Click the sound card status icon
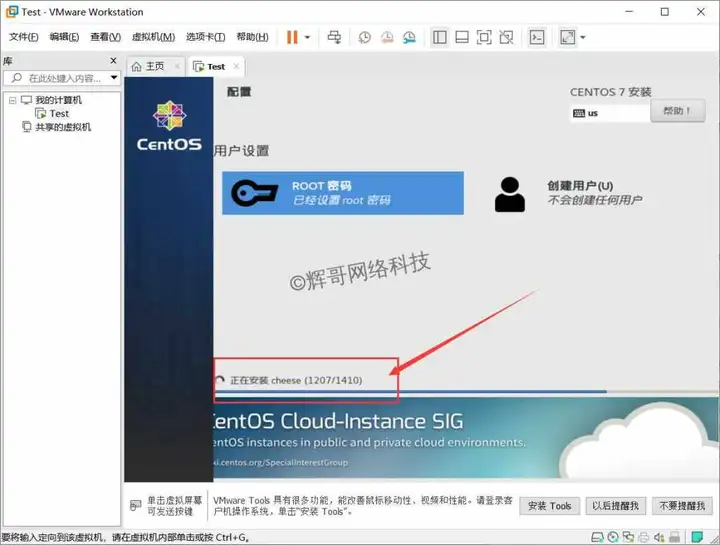 click(659, 537)
